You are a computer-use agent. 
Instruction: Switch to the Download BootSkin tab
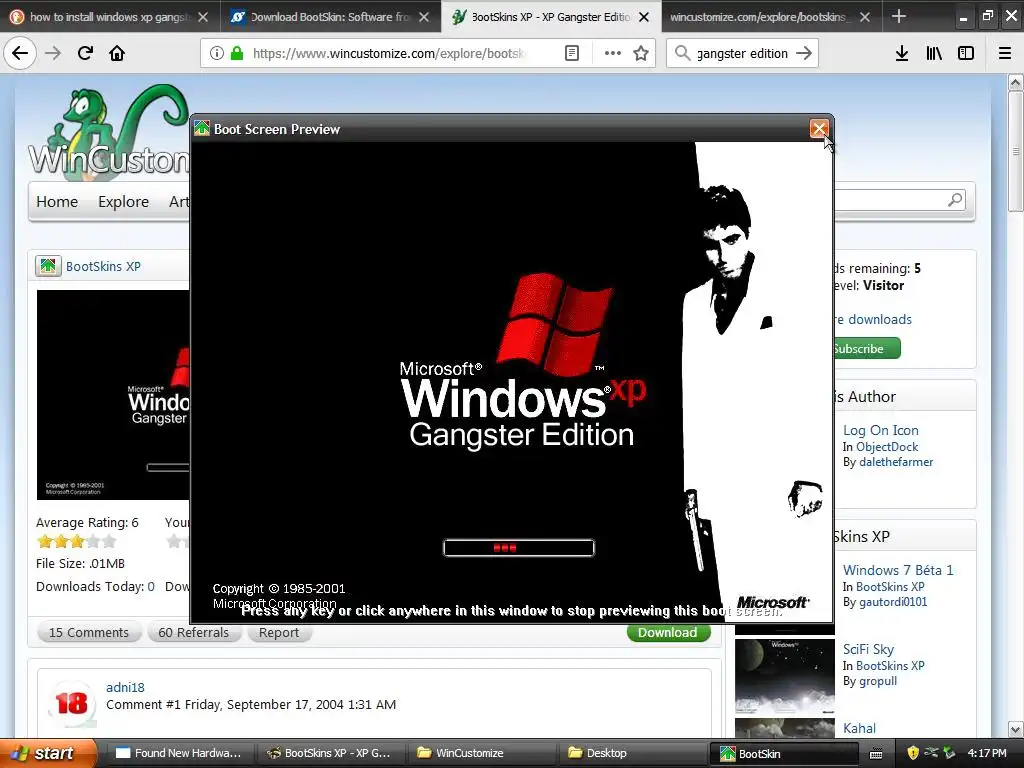click(330, 17)
